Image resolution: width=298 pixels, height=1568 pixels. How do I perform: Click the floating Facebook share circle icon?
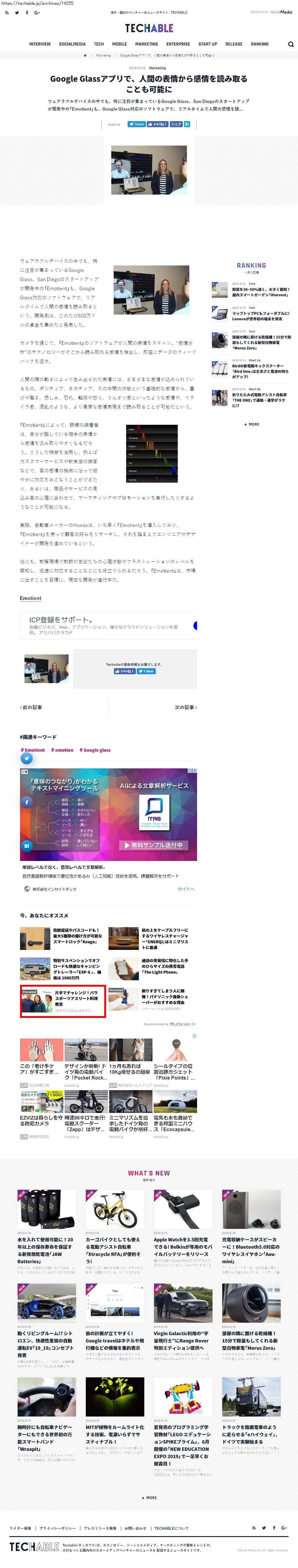point(26,802)
